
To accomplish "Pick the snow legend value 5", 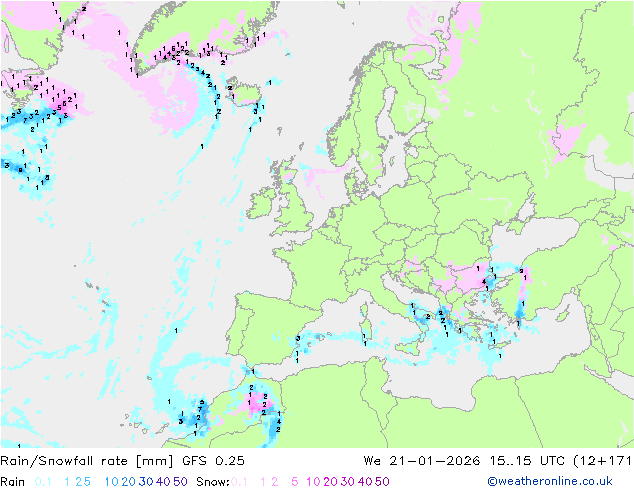I will 295,482.
